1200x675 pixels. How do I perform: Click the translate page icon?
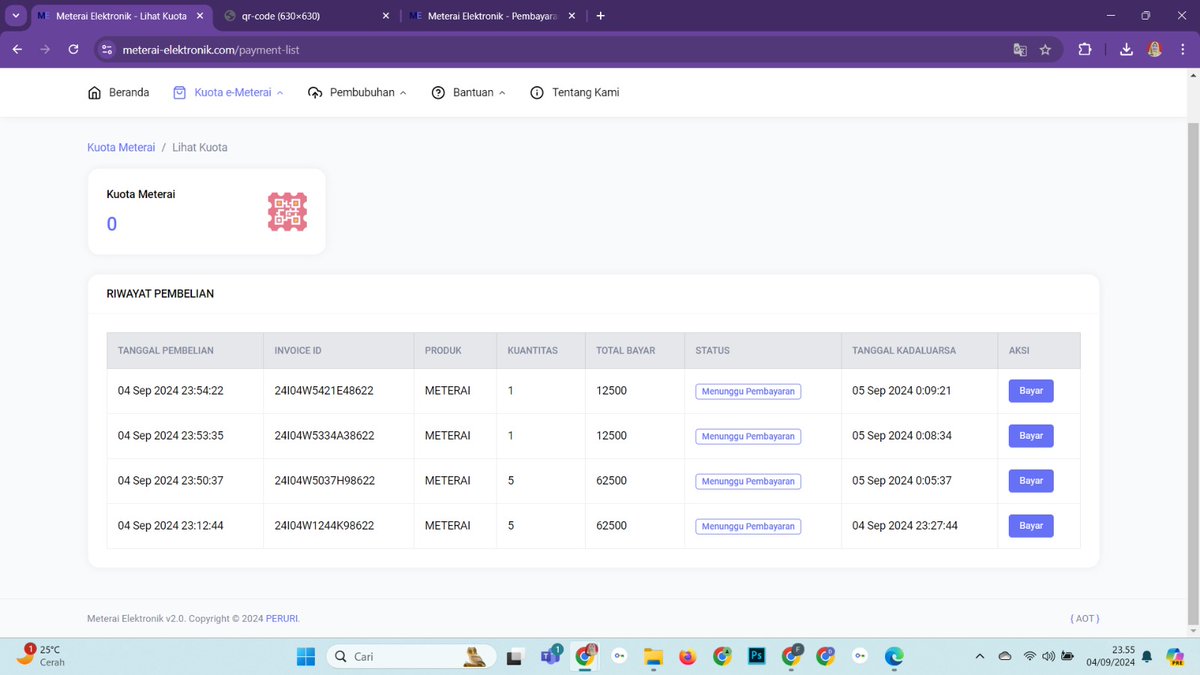click(1020, 49)
